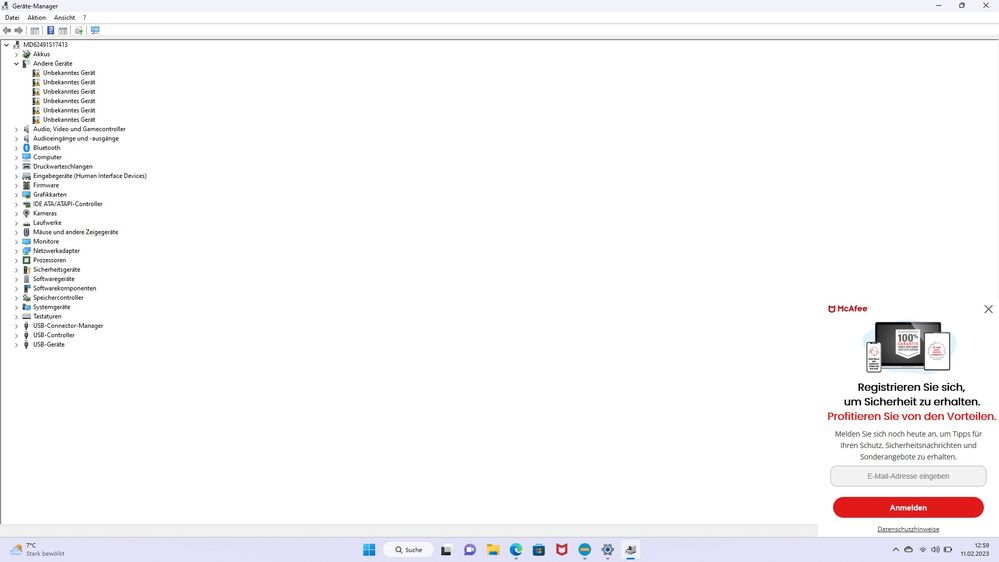
Task: Close the McAfee registration popup
Action: tap(988, 309)
